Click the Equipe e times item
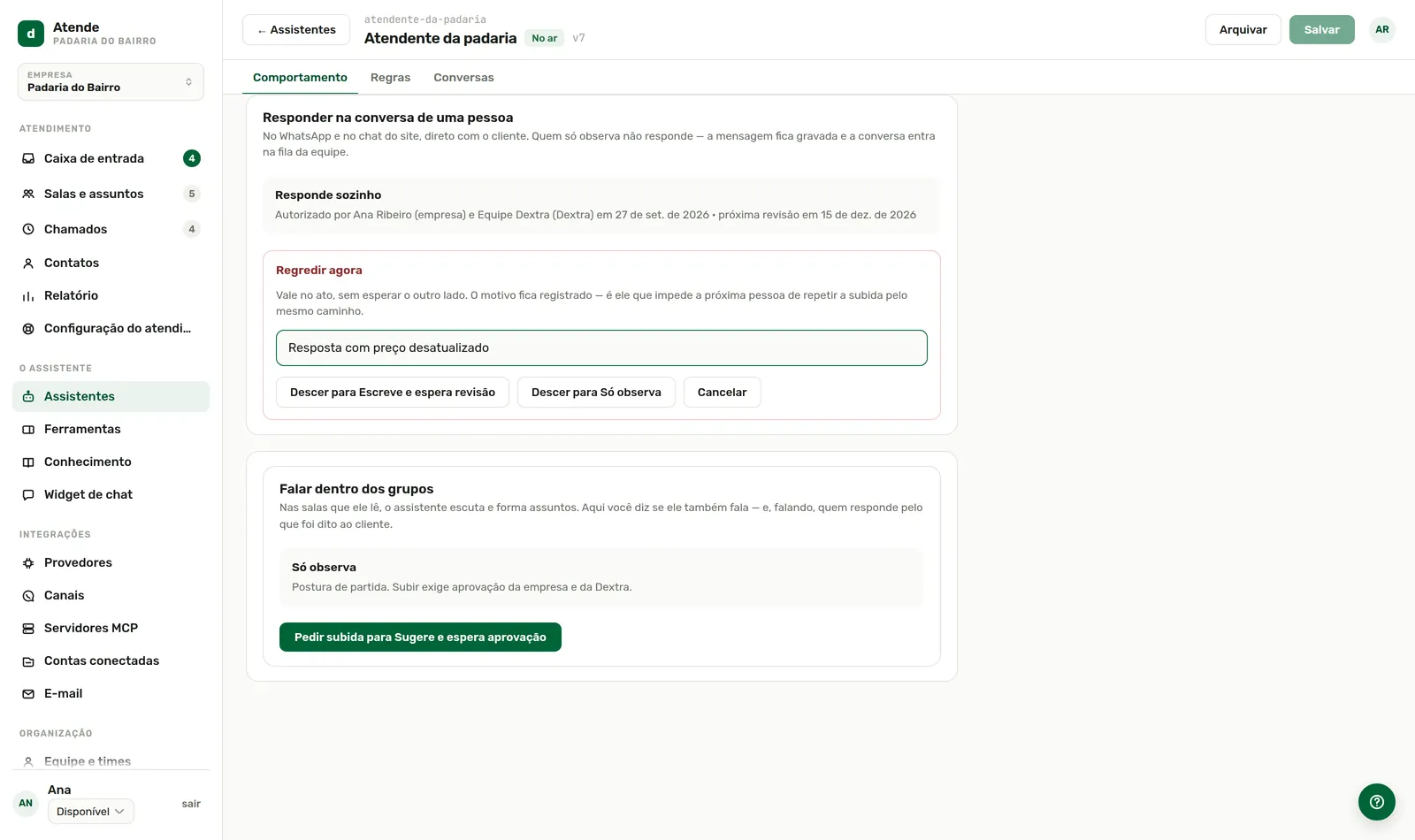Viewport: 1415px width, 840px height. [x=111, y=761]
